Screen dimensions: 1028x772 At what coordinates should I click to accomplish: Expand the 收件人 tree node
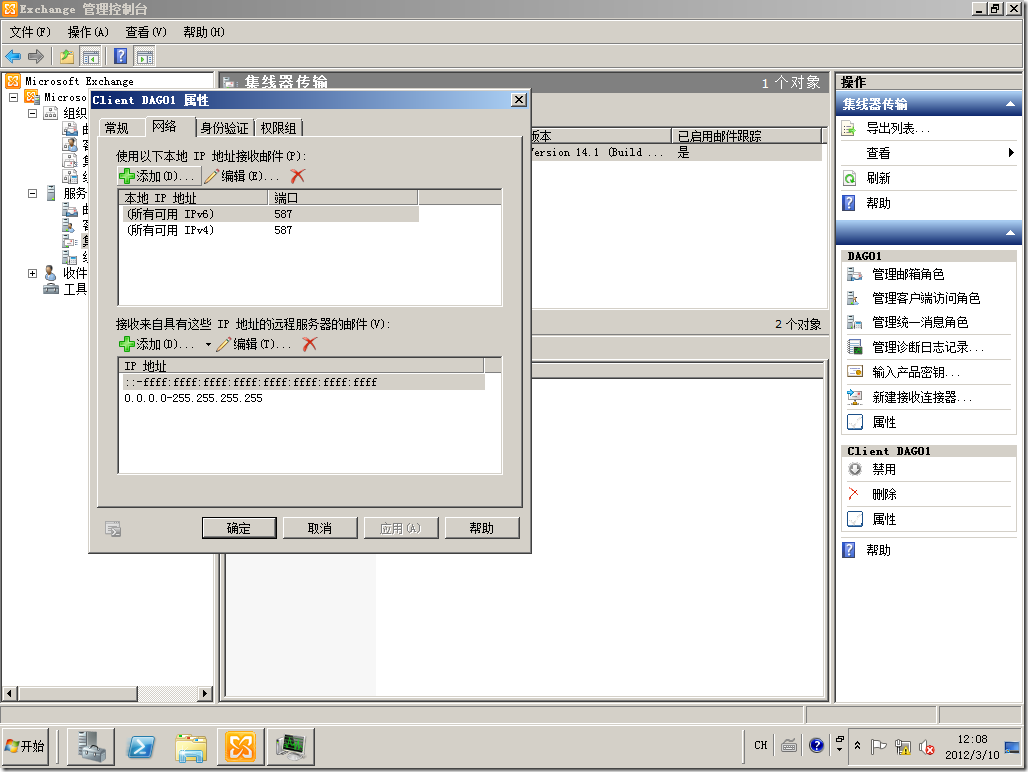(x=31, y=273)
